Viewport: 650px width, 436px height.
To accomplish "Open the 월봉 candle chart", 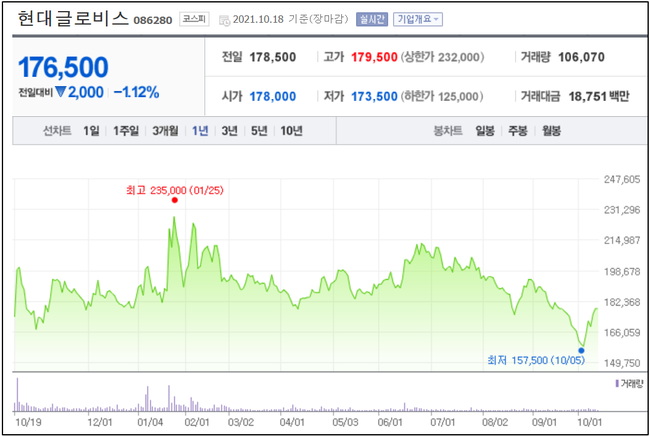I will [551, 131].
